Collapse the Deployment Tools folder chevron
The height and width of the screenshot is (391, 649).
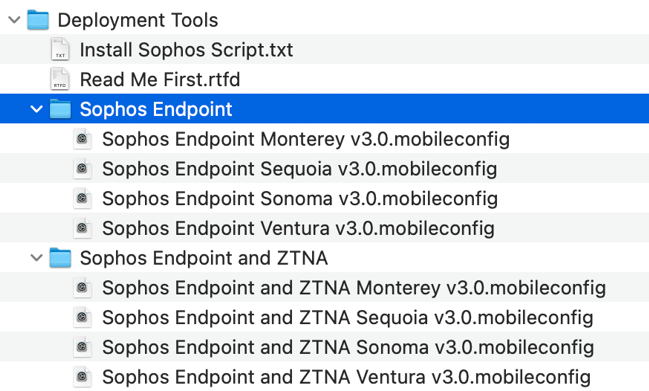(x=14, y=19)
